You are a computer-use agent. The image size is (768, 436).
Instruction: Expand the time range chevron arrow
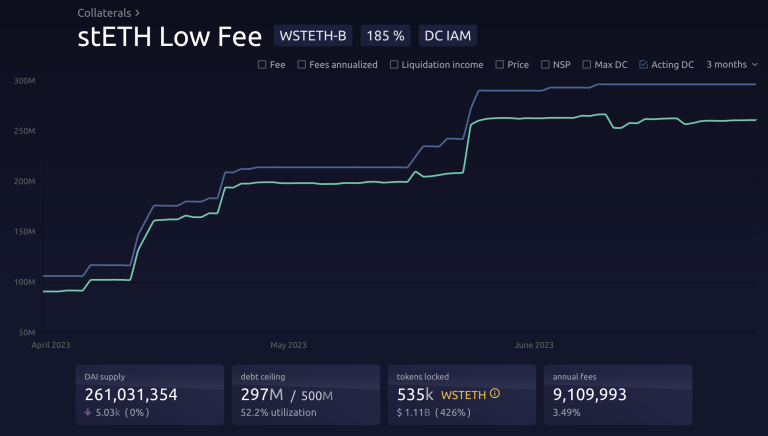pos(754,65)
